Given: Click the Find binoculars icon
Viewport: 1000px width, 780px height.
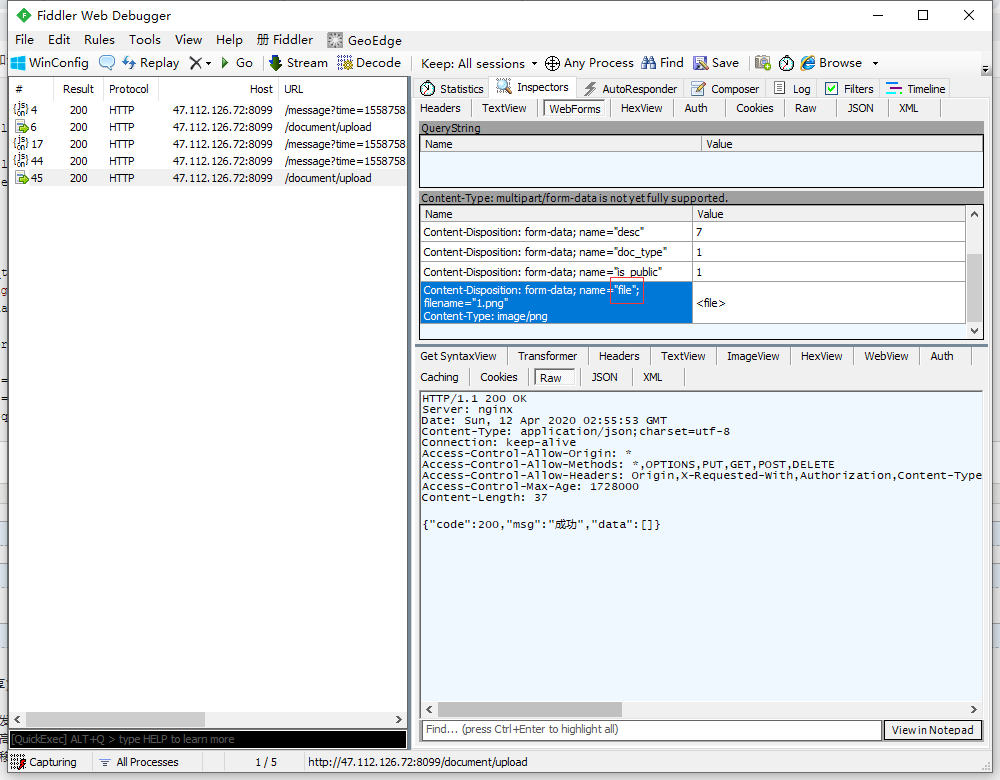Looking at the screenshot, I should pyautogui.click(x=649, y=63).
